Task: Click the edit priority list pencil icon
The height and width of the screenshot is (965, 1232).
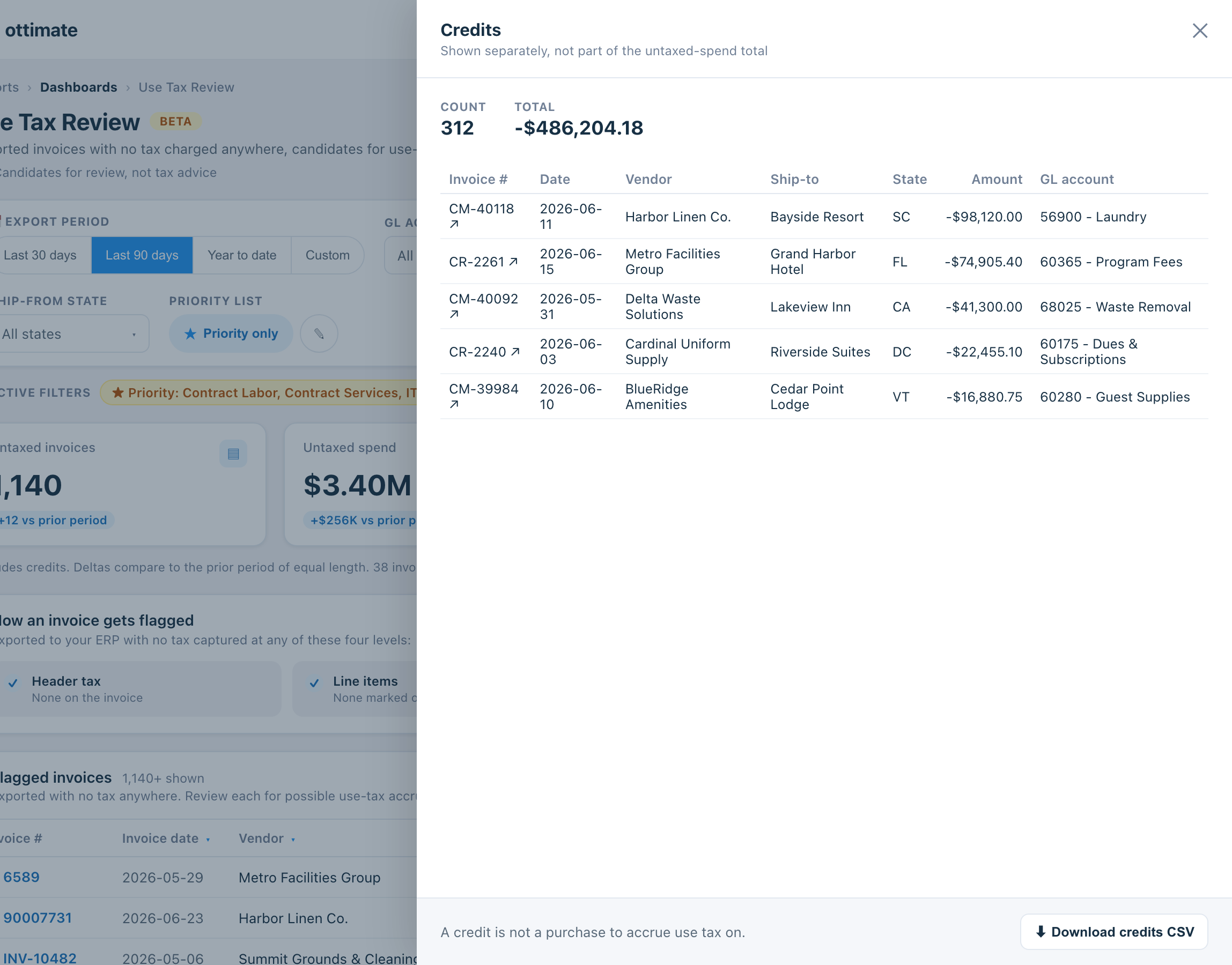Action: (319, 333)
